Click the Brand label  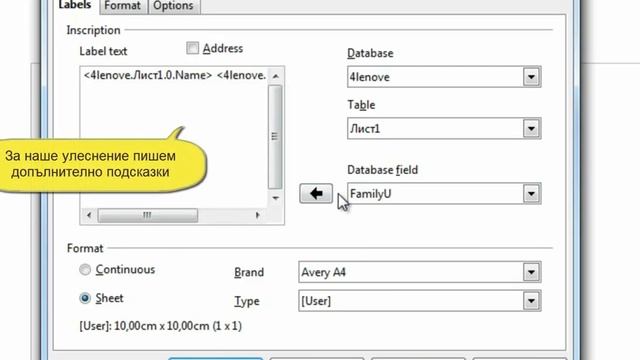[249, 272]
